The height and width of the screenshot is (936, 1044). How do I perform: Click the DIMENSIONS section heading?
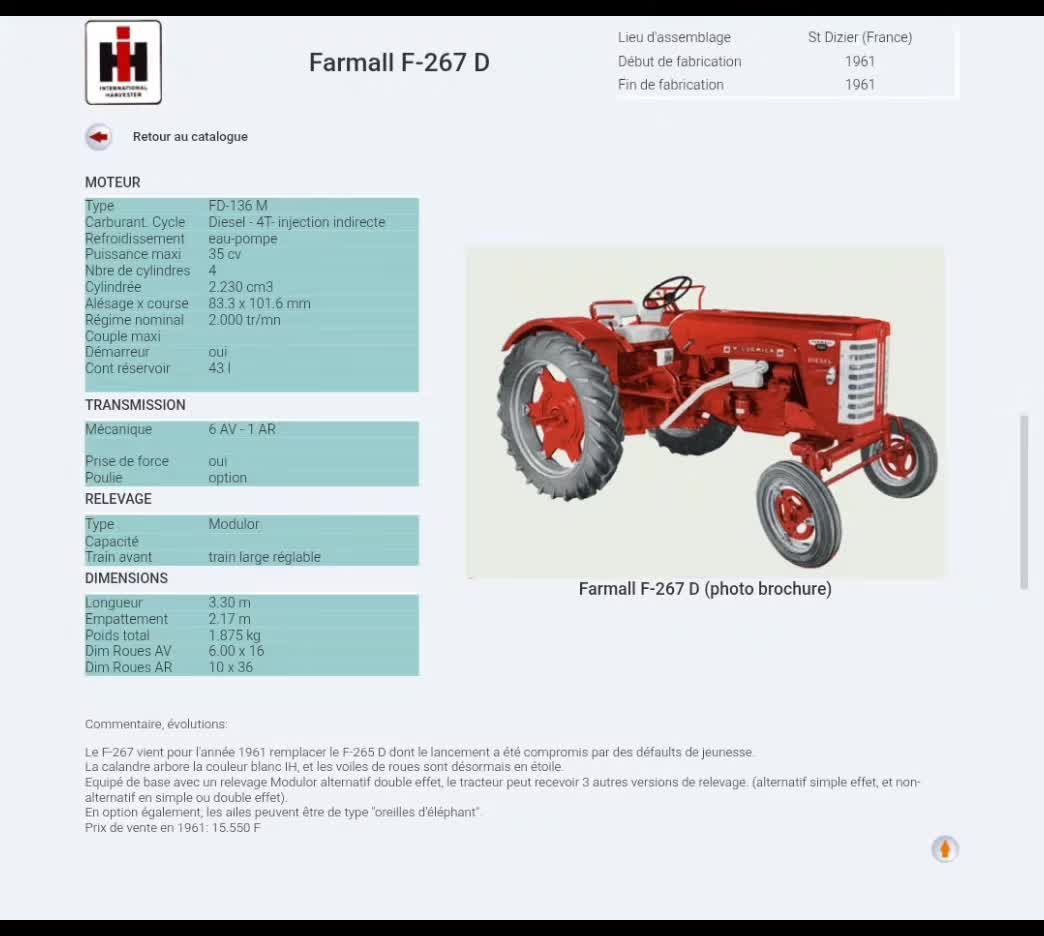(x=126, y=578)
